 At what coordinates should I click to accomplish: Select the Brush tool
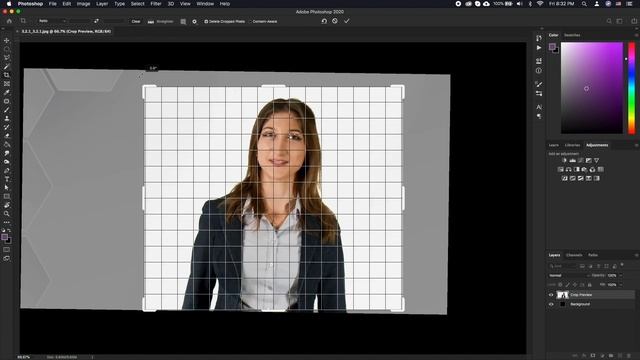pyautogui.click(x=7, y=110)
